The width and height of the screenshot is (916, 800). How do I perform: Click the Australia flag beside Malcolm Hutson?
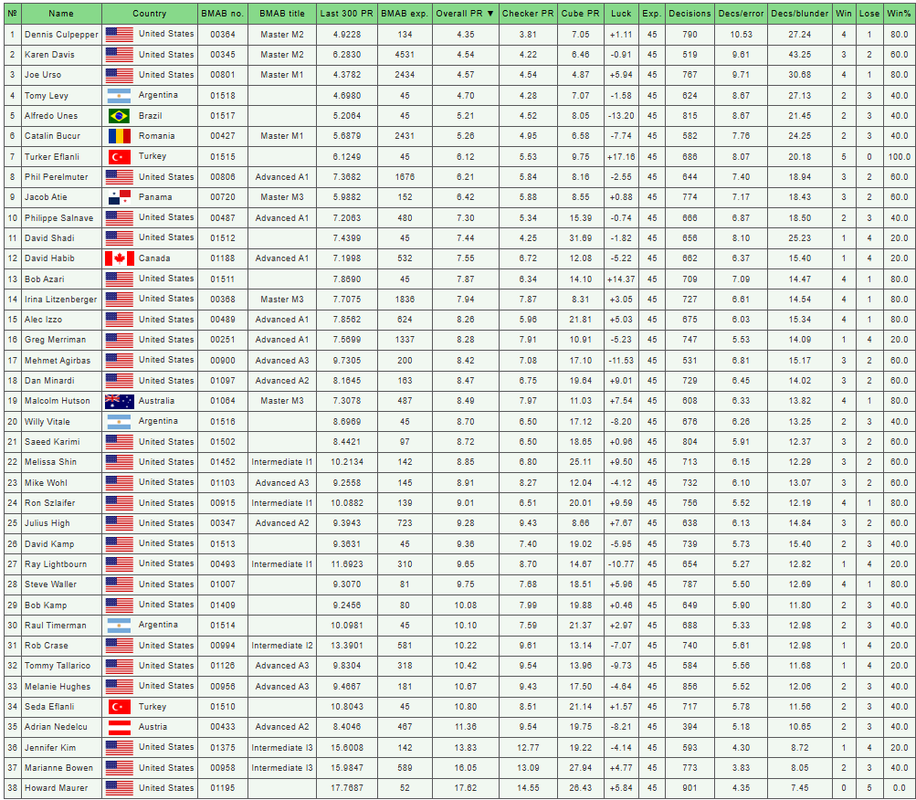[119, 401]
